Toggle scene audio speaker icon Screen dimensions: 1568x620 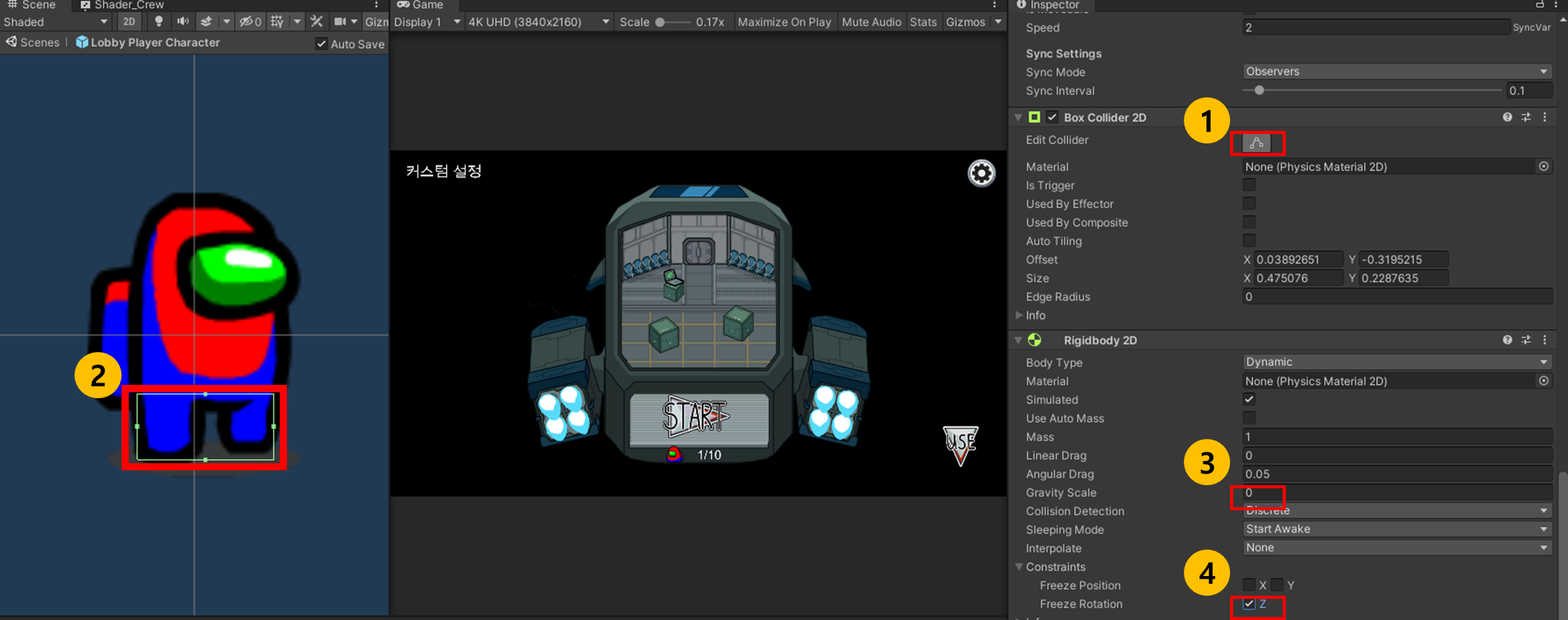click(183, 22)
